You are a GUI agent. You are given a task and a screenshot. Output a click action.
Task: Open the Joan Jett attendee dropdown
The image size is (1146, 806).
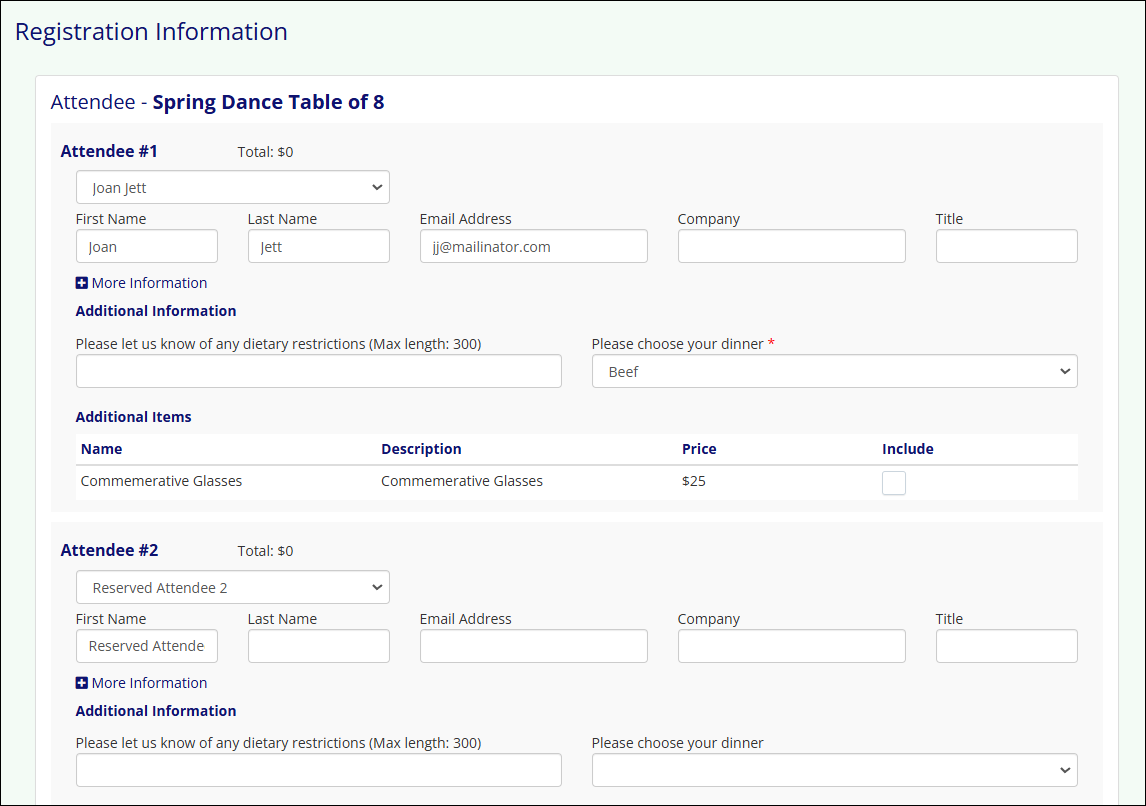pos(232,187)
